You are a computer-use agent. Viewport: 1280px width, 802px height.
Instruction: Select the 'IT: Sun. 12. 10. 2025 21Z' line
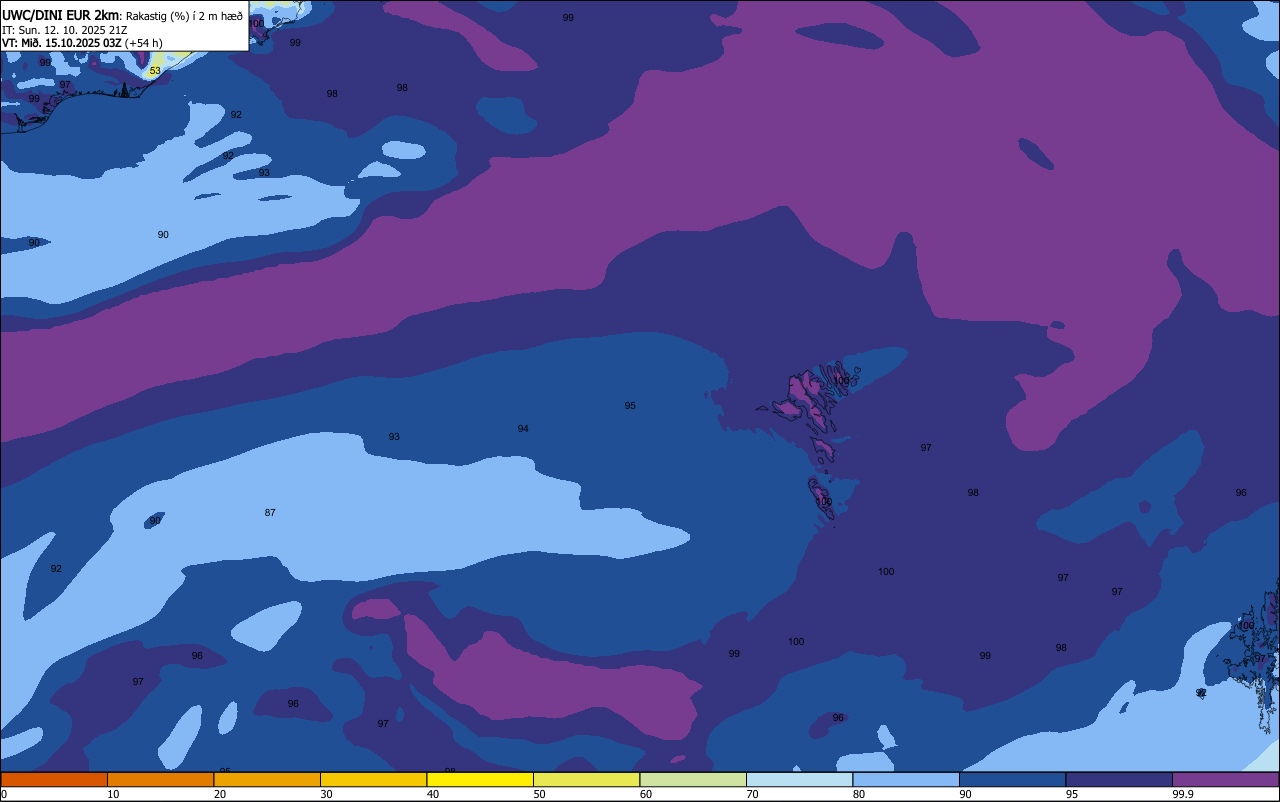coord(64,30)
